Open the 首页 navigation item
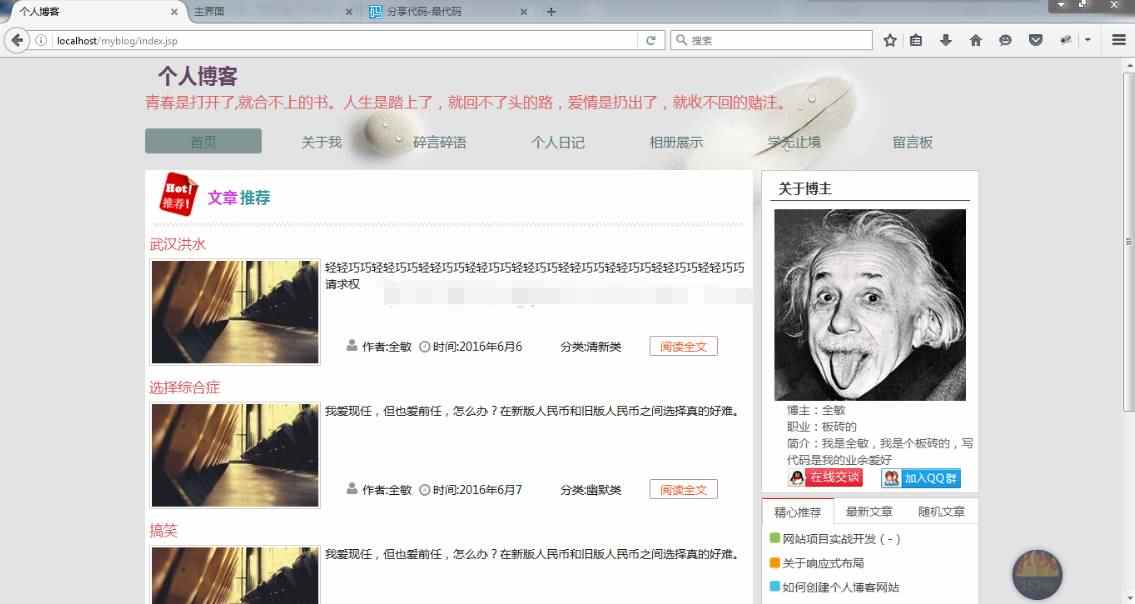This screenshot has height=604, width=1135. 203,141
